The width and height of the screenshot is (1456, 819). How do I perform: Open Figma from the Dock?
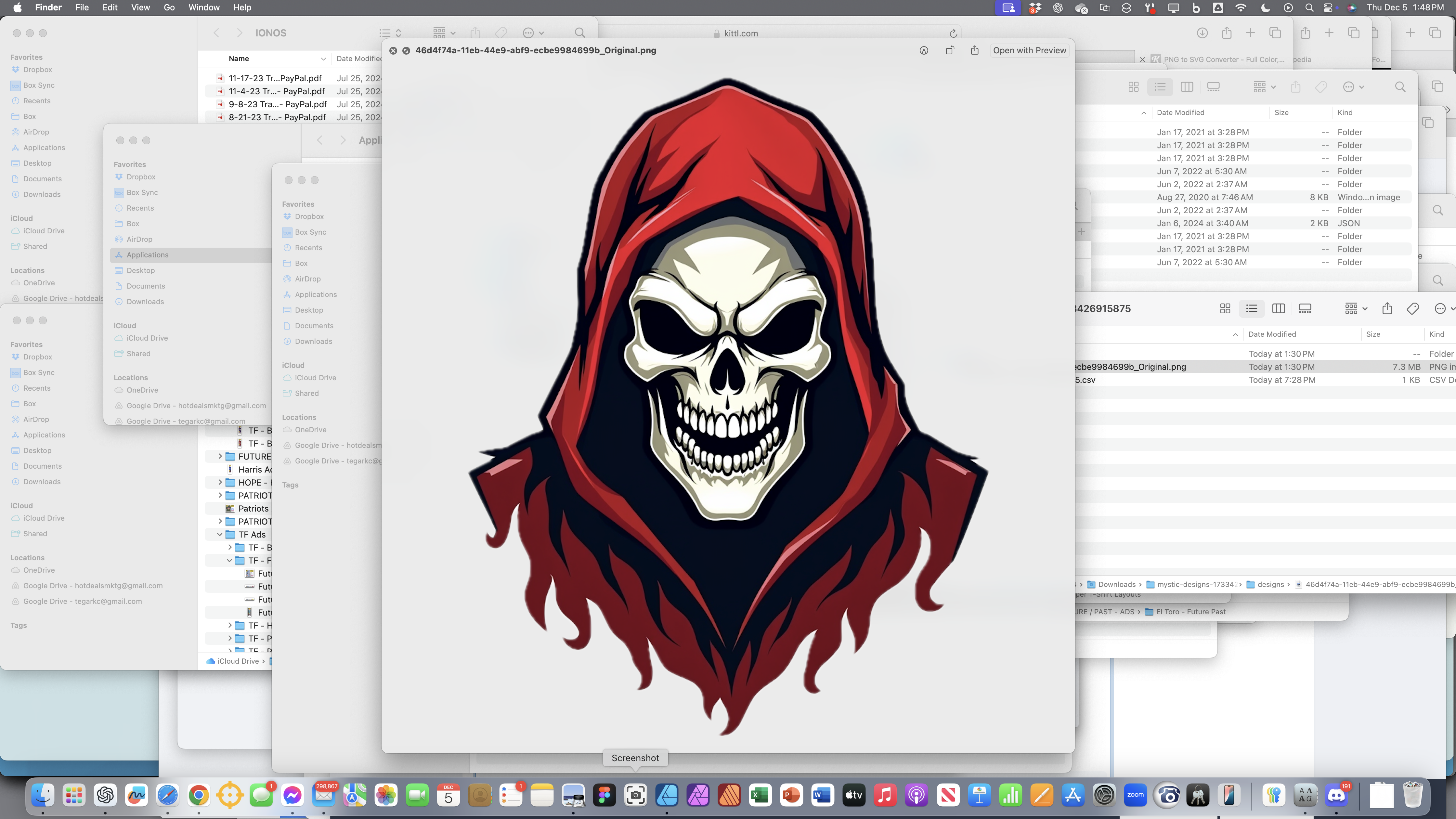pyautogui.click(x=604, y=795)
